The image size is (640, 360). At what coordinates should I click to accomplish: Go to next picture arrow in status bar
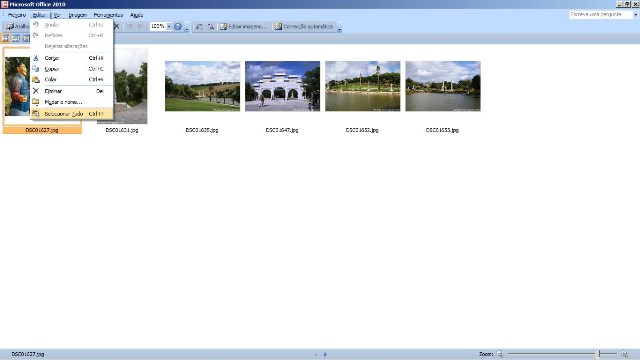tap(325, 354)
